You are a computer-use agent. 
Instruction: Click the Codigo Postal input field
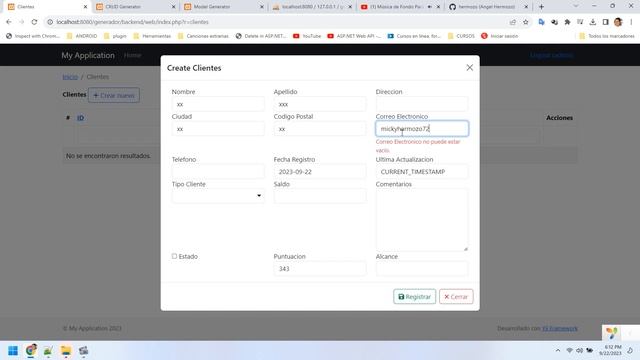tap(320, 129)
